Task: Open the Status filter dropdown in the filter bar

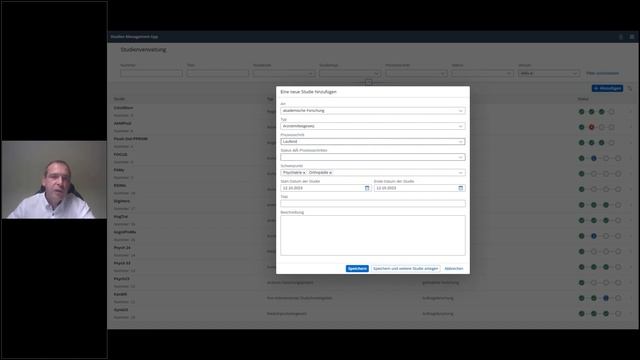Action: tap(483, 73)
